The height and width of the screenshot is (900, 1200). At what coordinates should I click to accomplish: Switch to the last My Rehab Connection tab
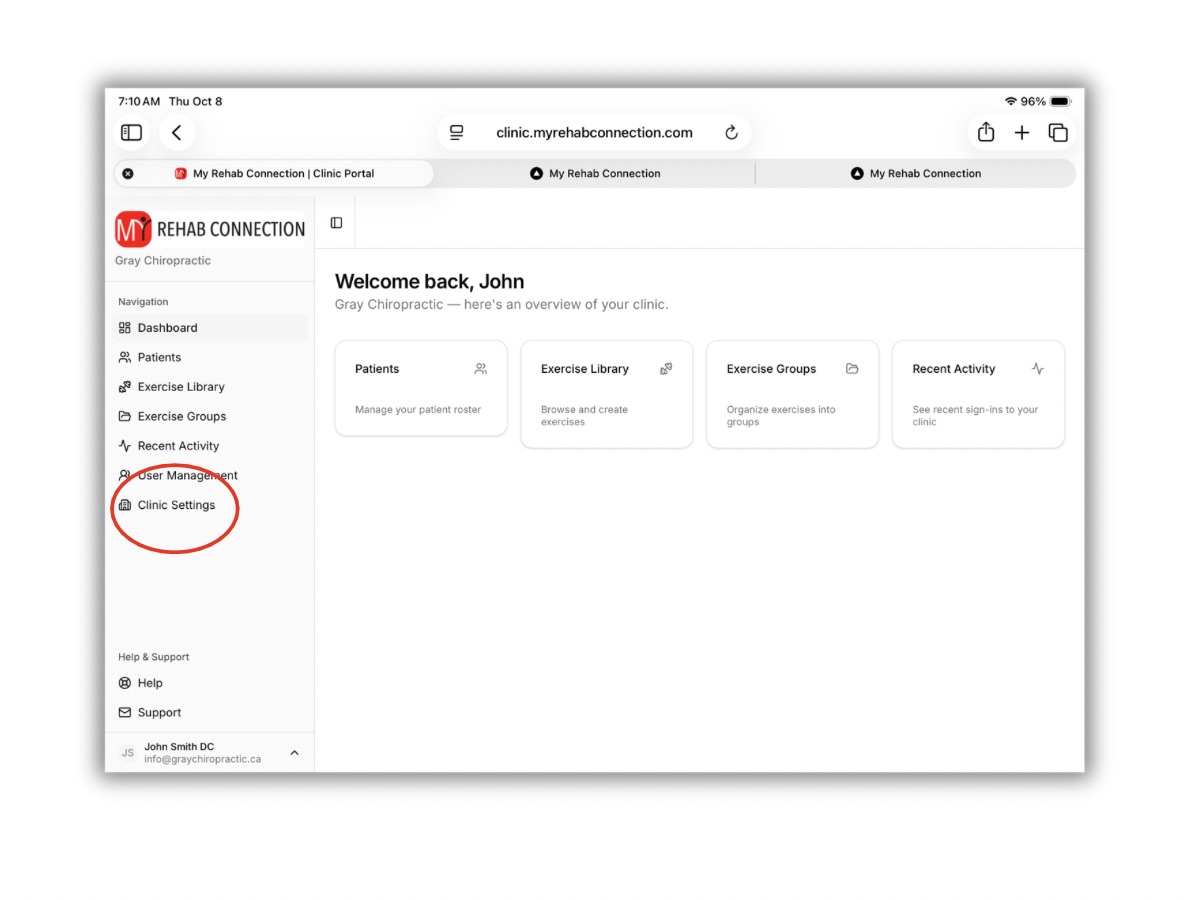coord(916,173)
